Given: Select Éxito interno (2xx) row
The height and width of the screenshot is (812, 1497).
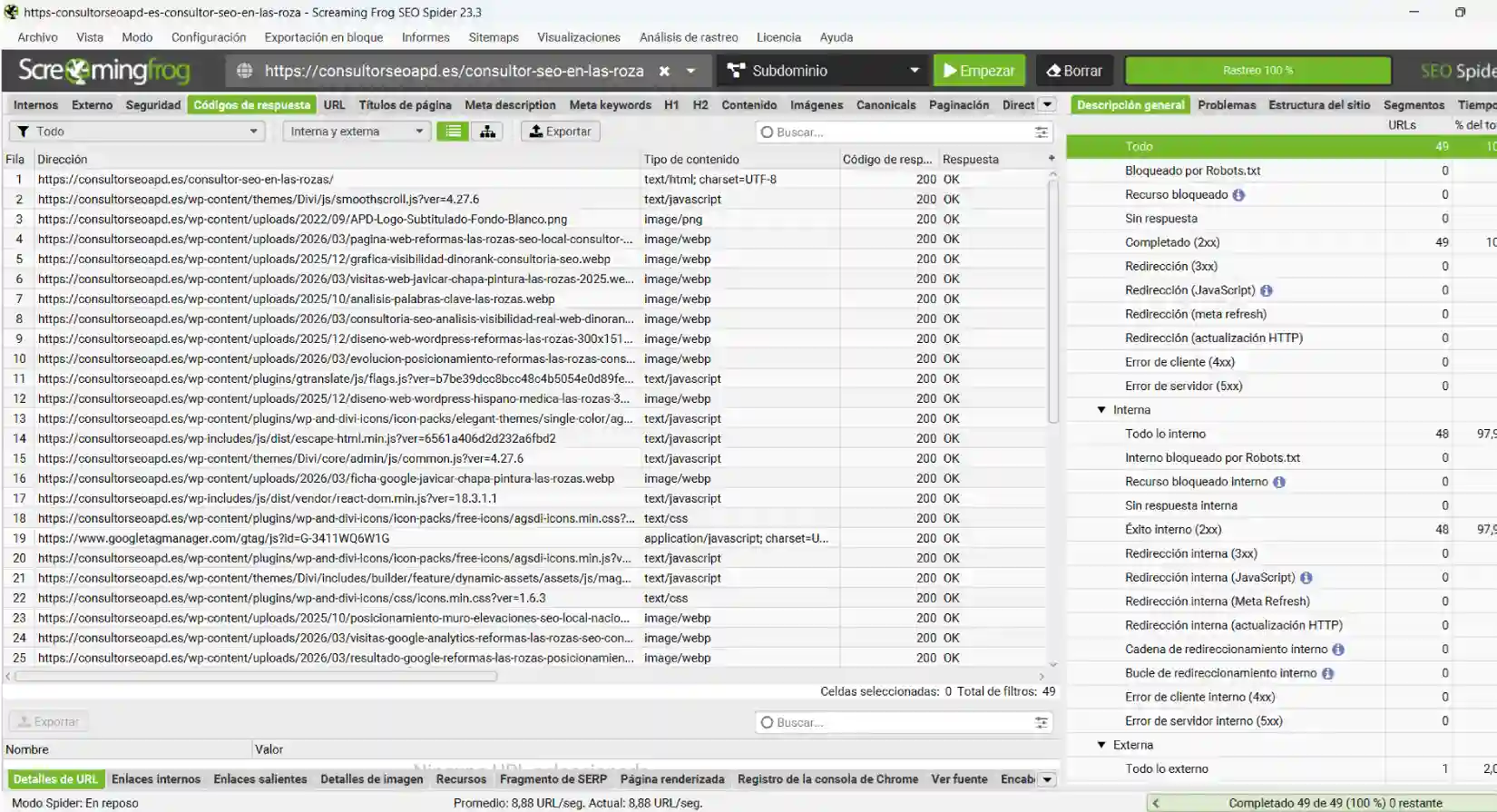Looking at the screenshot, I should click(x=1281, y=530).
